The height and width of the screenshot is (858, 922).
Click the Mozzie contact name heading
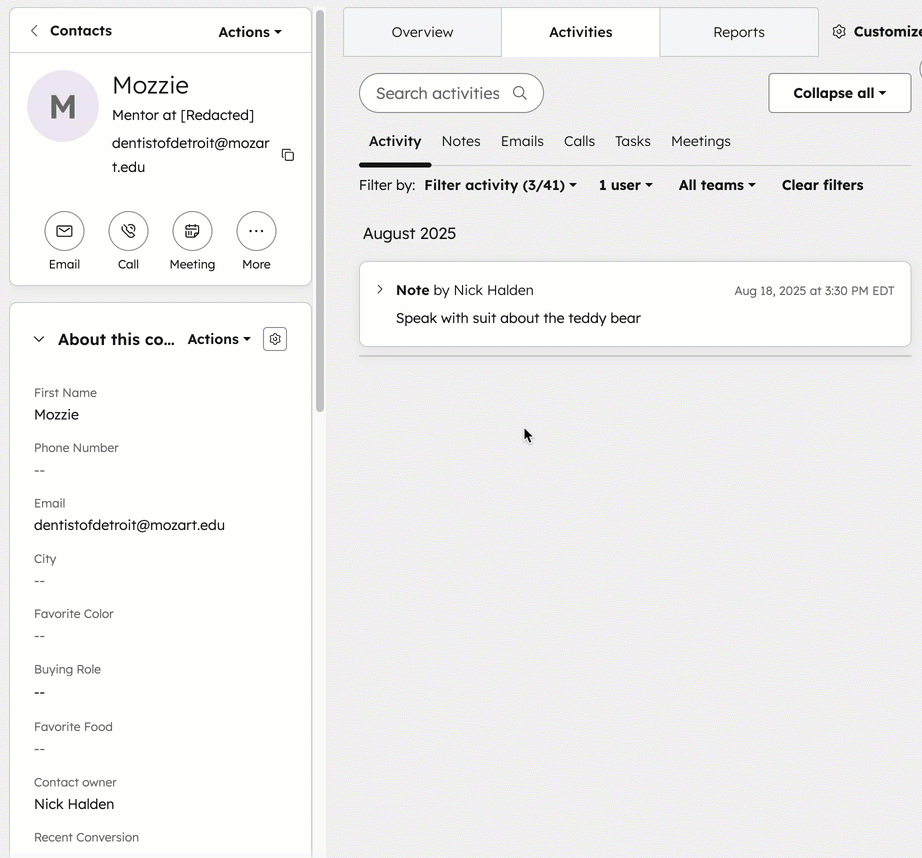click(x=151, y=85)
